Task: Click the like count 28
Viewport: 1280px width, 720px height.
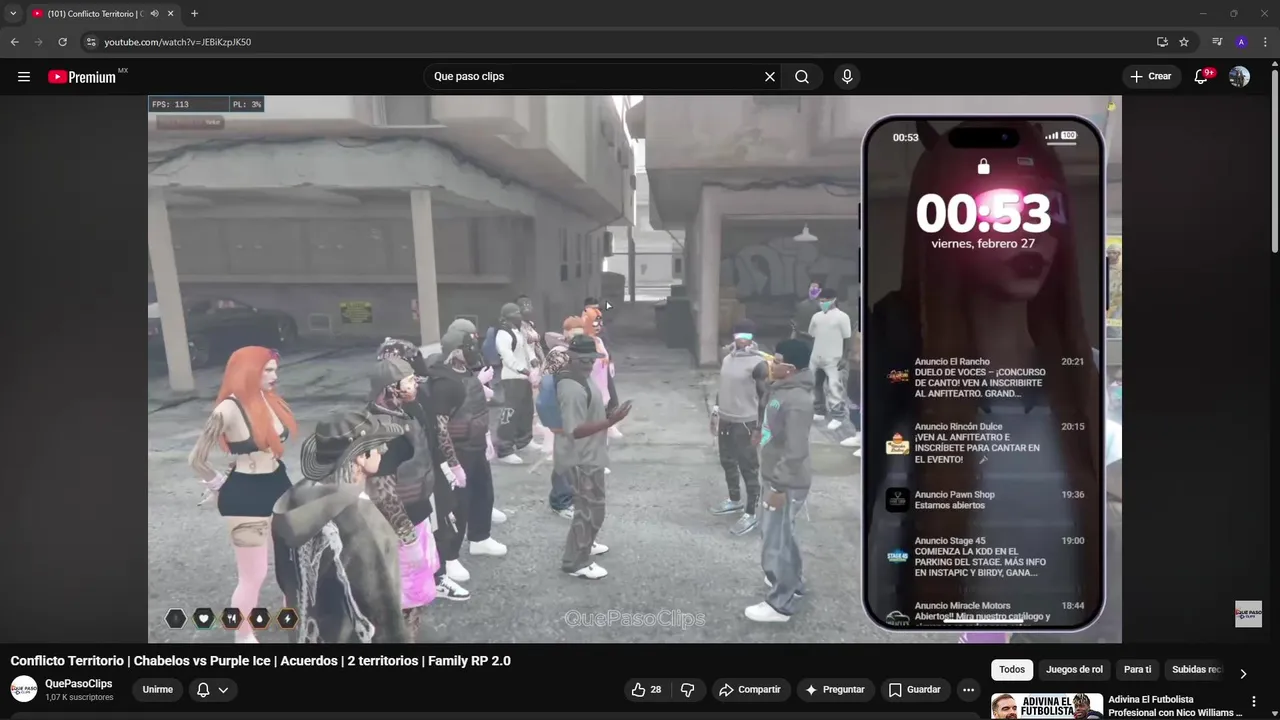Action: point(656,690)
